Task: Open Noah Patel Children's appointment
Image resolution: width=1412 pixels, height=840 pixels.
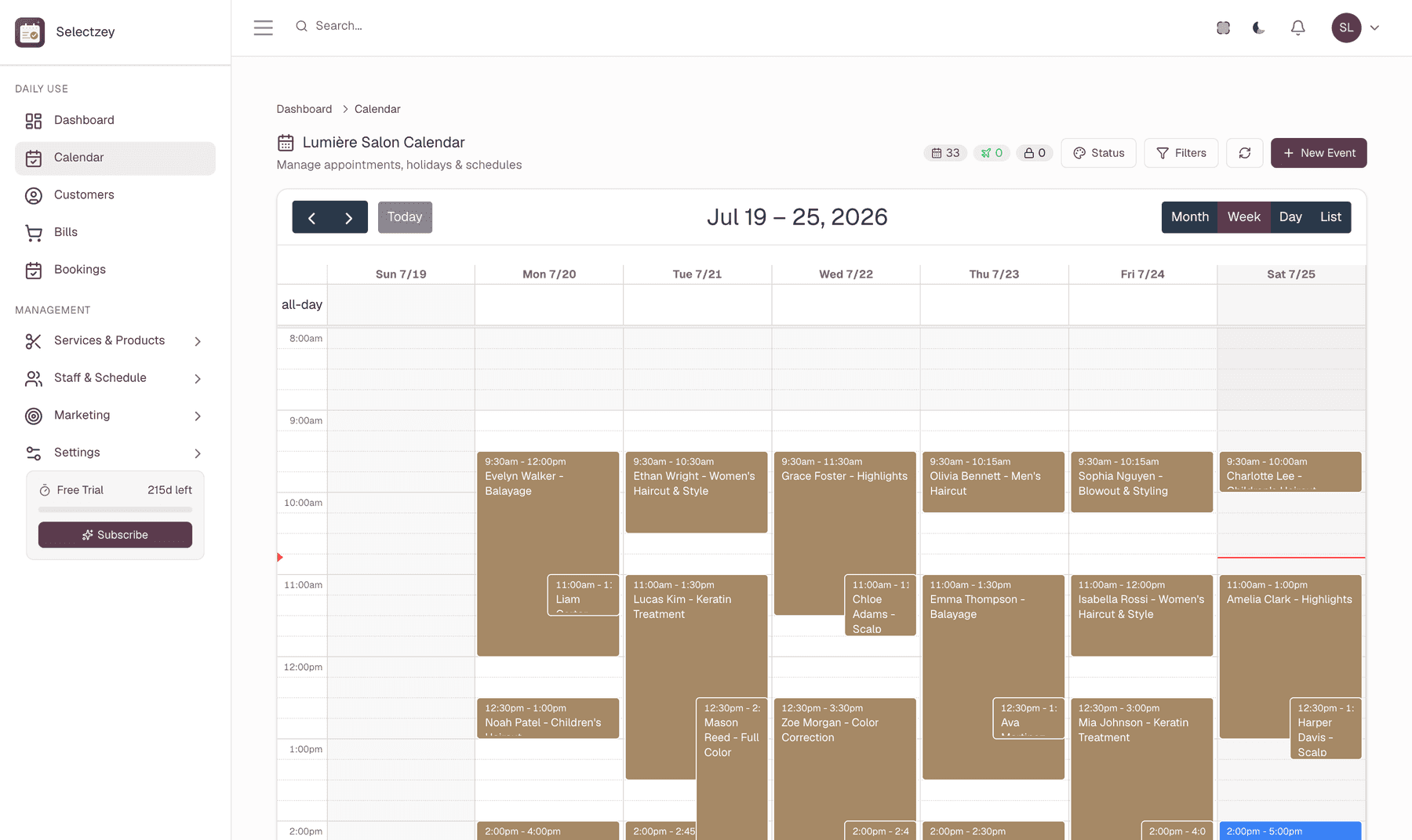Action: (x=548, y=718)
